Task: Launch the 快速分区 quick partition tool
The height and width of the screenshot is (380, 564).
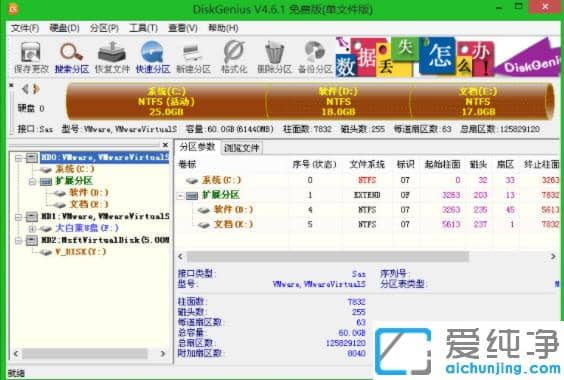Action: pos(153,58)
